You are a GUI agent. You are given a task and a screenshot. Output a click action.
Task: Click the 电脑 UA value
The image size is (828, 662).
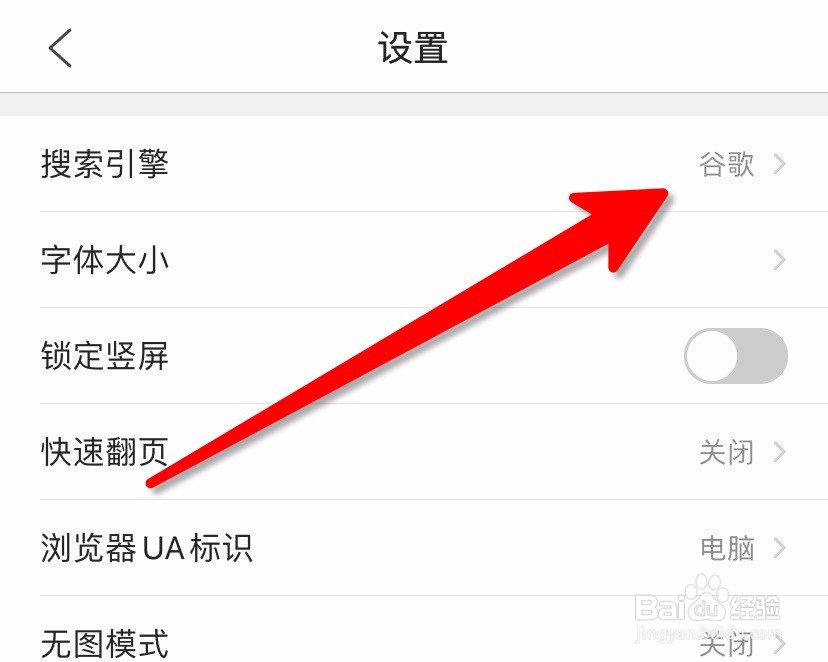[x=727, y=548]
